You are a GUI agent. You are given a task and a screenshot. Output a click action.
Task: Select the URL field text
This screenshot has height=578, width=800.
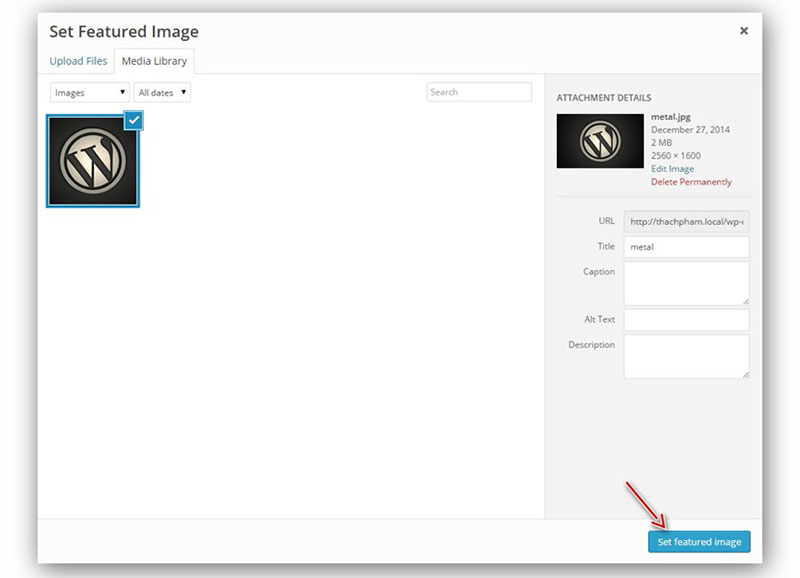[x=686, y=221]
